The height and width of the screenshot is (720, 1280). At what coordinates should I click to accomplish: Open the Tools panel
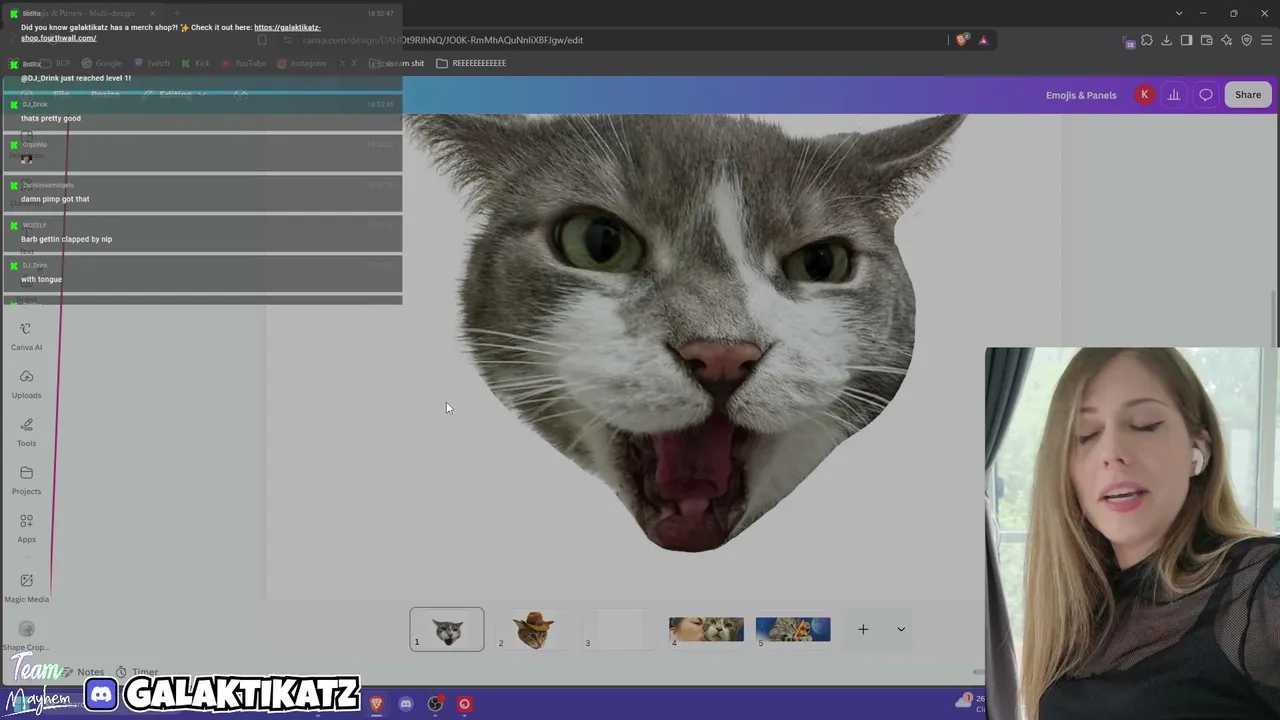coord(26,433)
